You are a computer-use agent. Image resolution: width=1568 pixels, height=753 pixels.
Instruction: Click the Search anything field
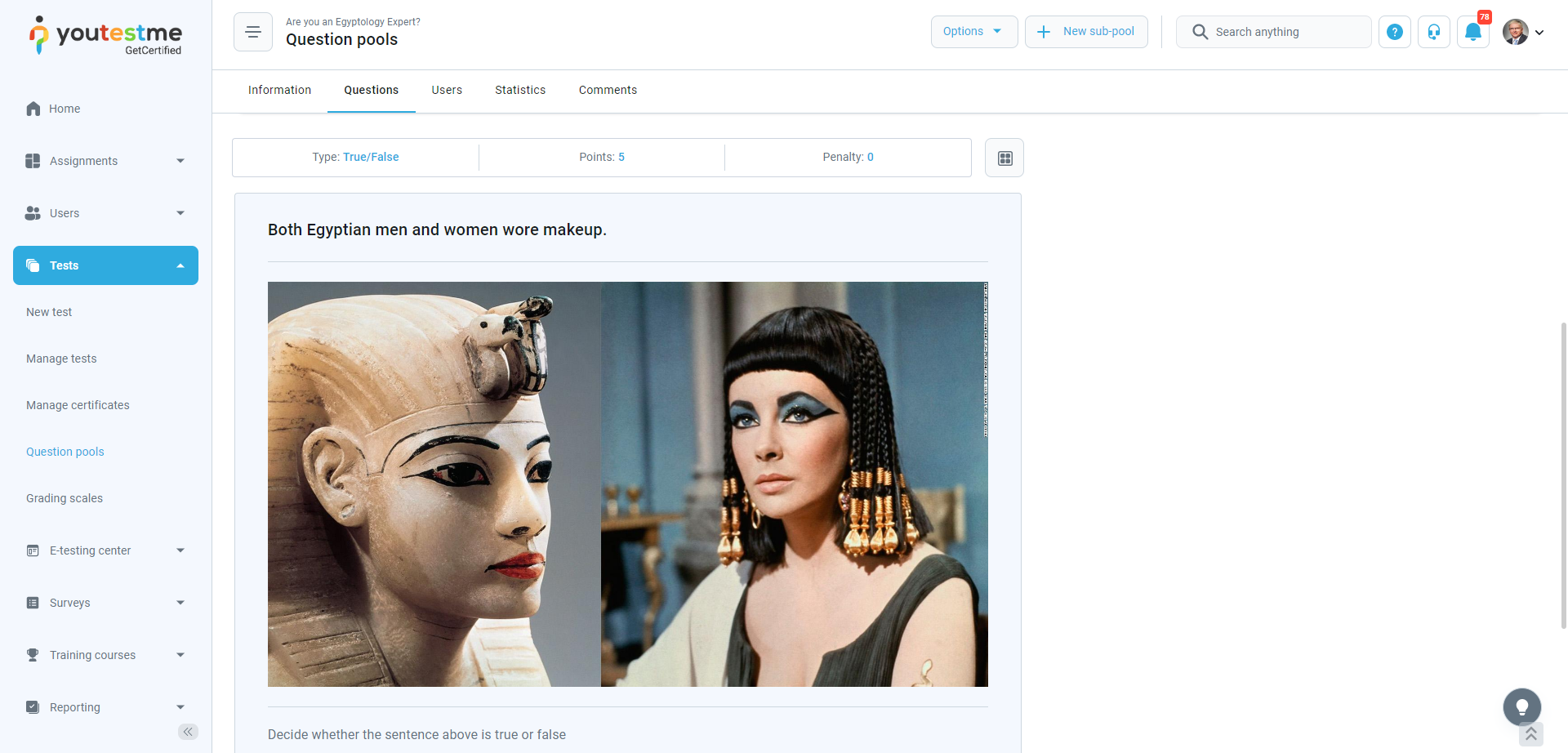coord(1274,32)
